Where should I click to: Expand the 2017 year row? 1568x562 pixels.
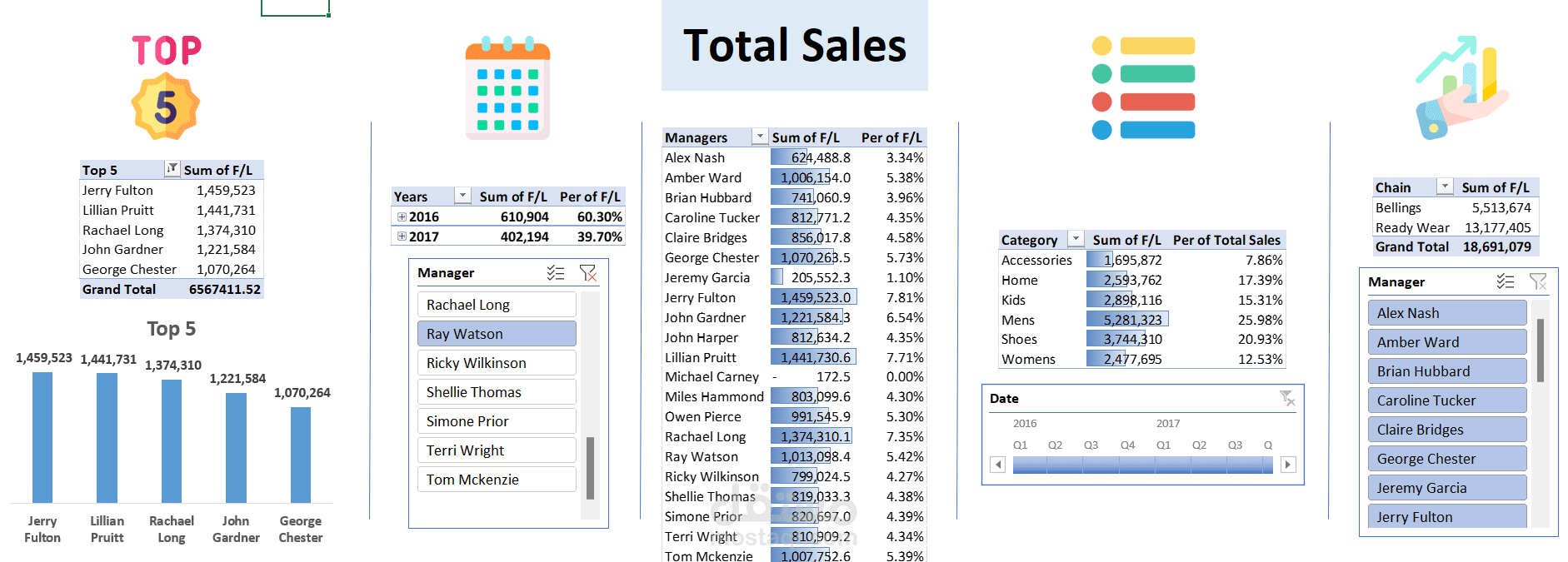coord(402,236)
